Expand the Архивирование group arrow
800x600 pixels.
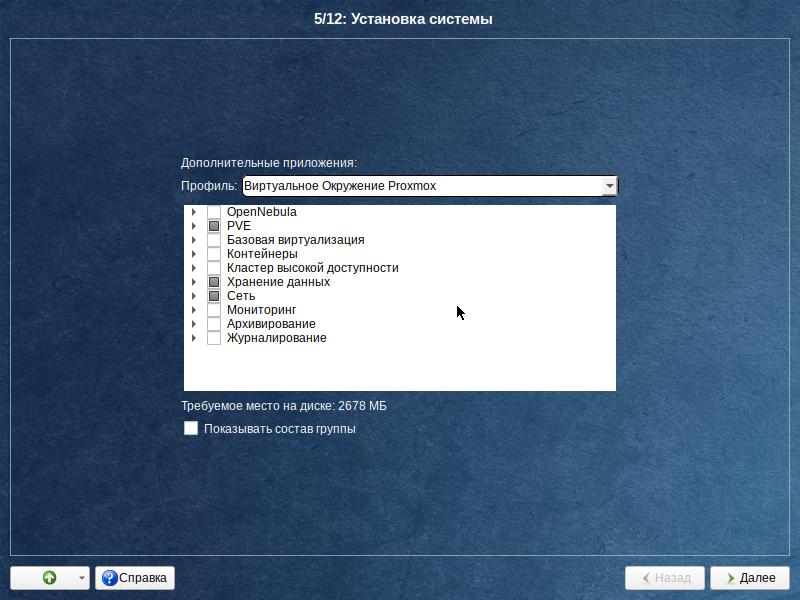[193, 324]
